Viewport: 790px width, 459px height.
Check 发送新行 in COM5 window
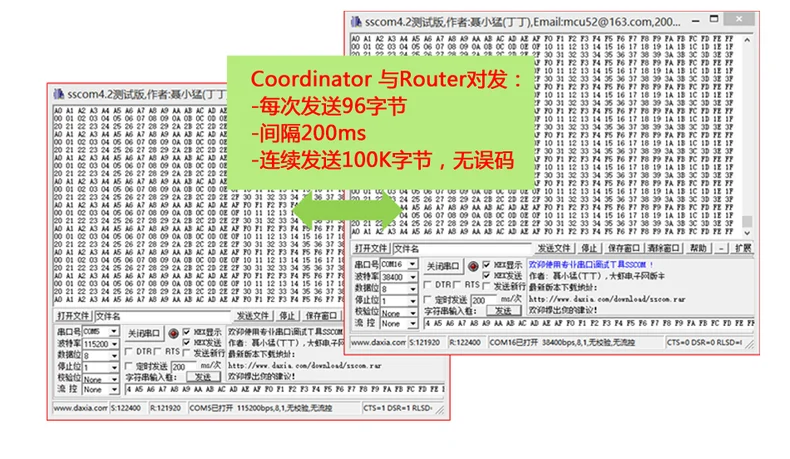187,353
